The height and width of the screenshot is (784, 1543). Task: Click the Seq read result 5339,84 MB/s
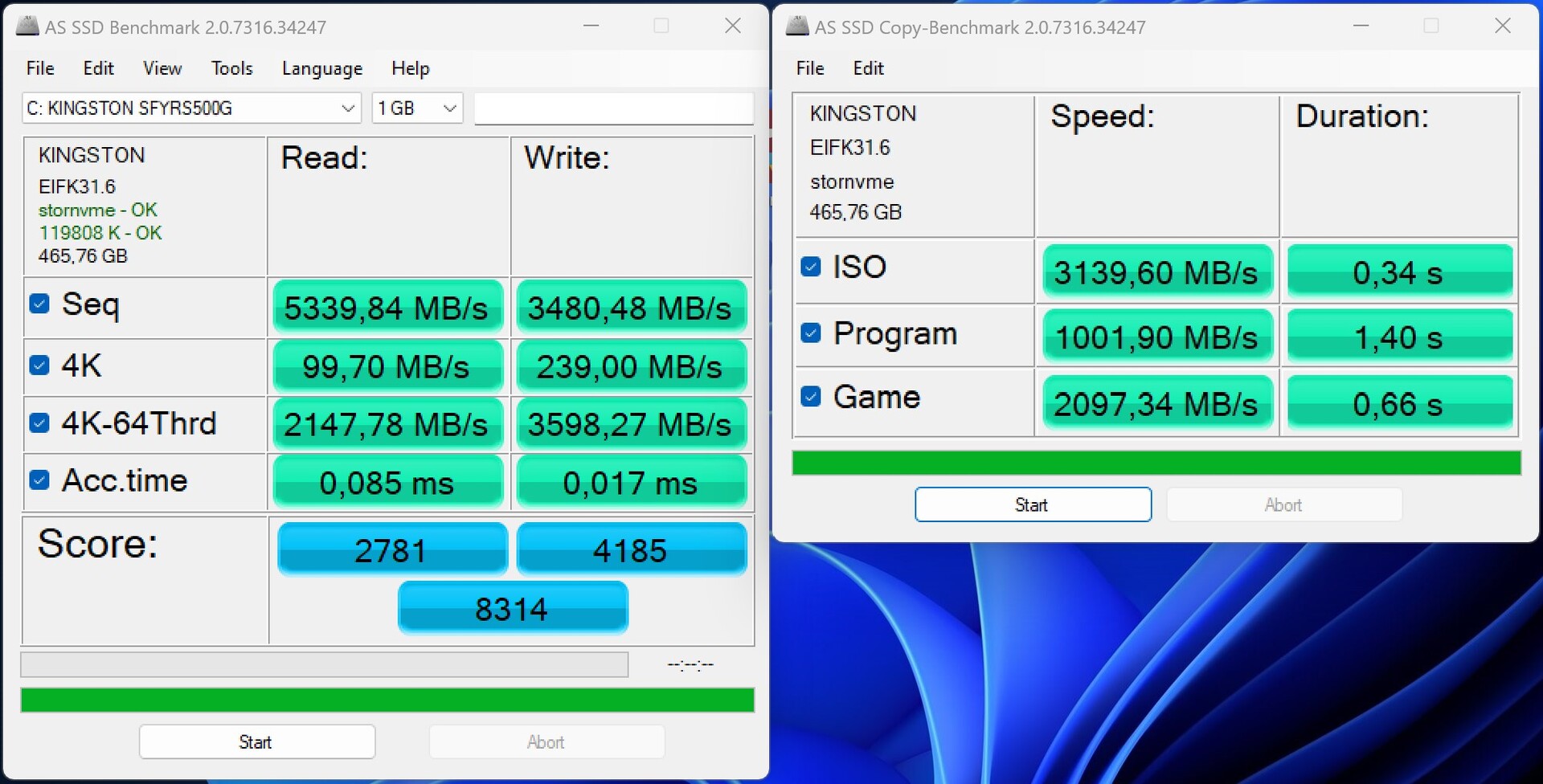[x=388, y=308]
